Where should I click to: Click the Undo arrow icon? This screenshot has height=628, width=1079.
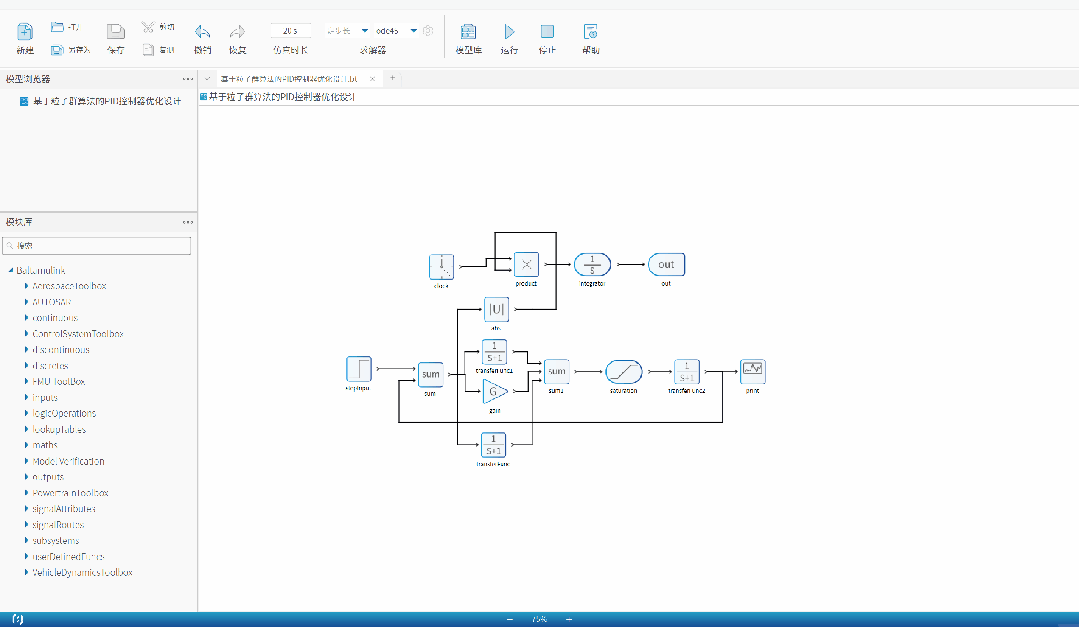[202, 32]
